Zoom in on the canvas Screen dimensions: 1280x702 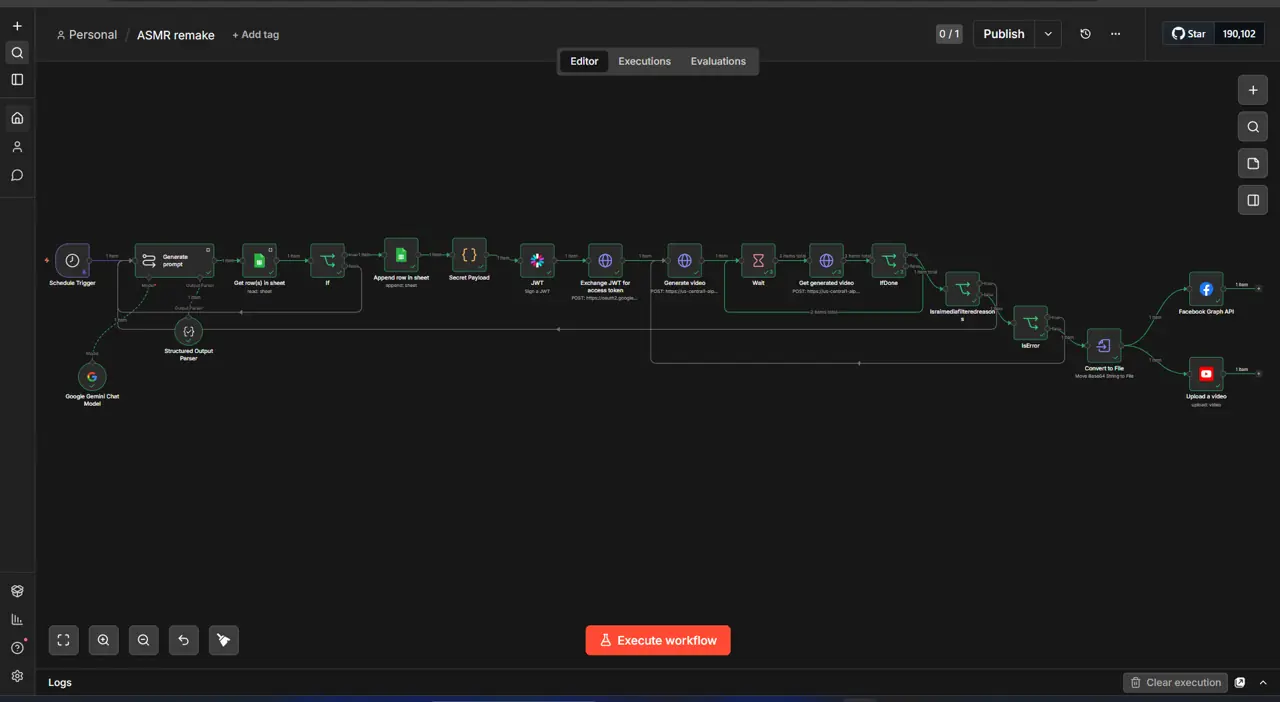[x=103, y=640]
